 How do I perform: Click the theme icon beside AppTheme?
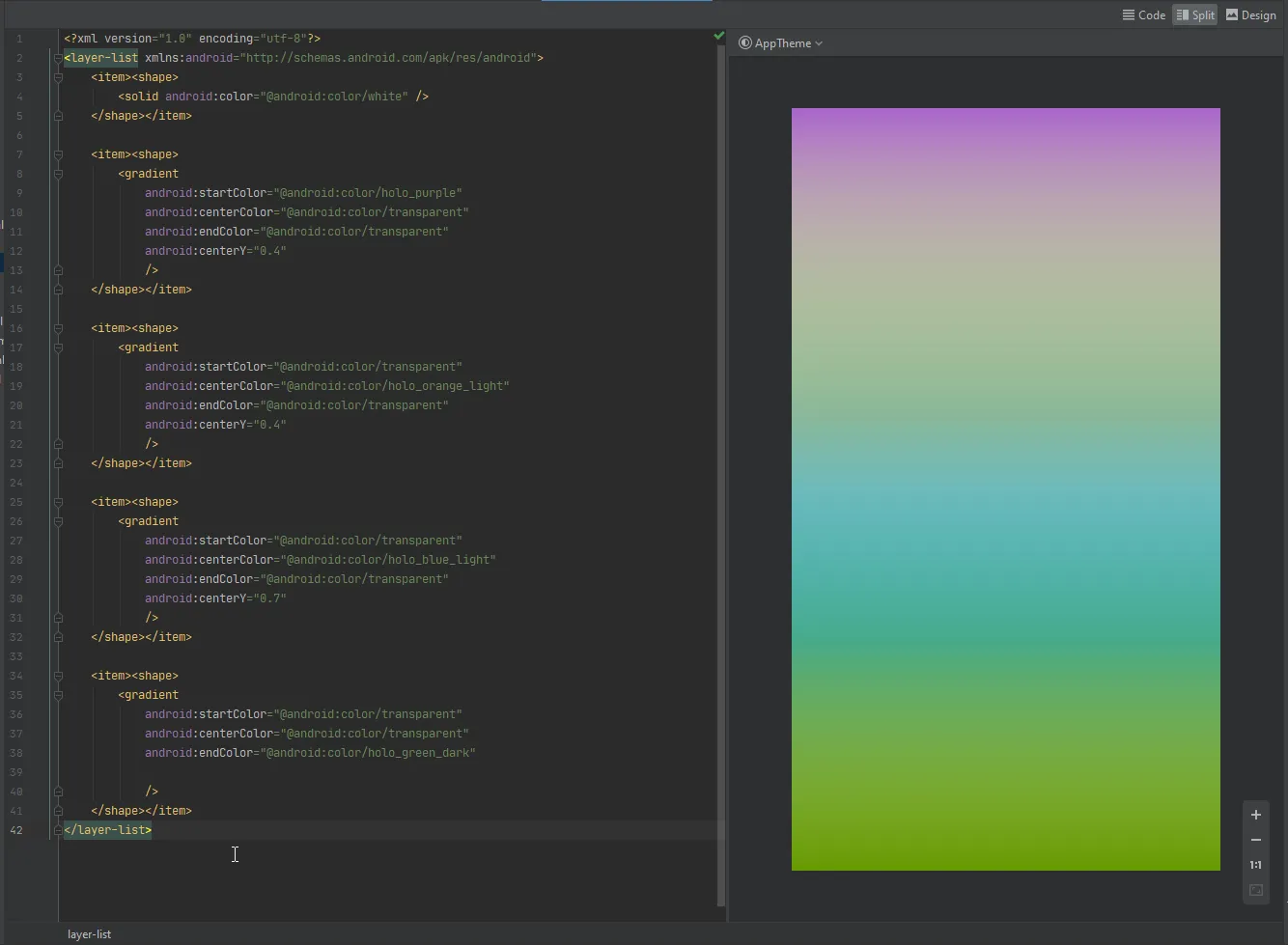tap(744, 43)
